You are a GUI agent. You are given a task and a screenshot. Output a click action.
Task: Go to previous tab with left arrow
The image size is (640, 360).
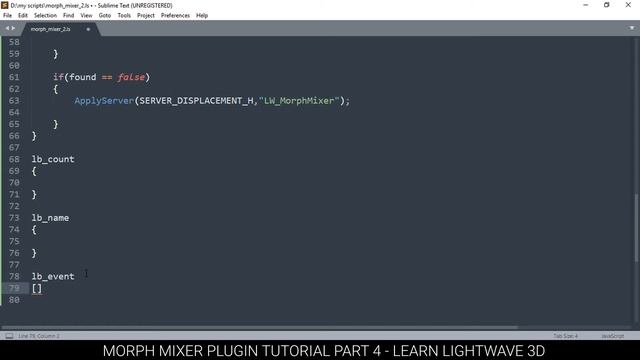[x=7, y=28]
